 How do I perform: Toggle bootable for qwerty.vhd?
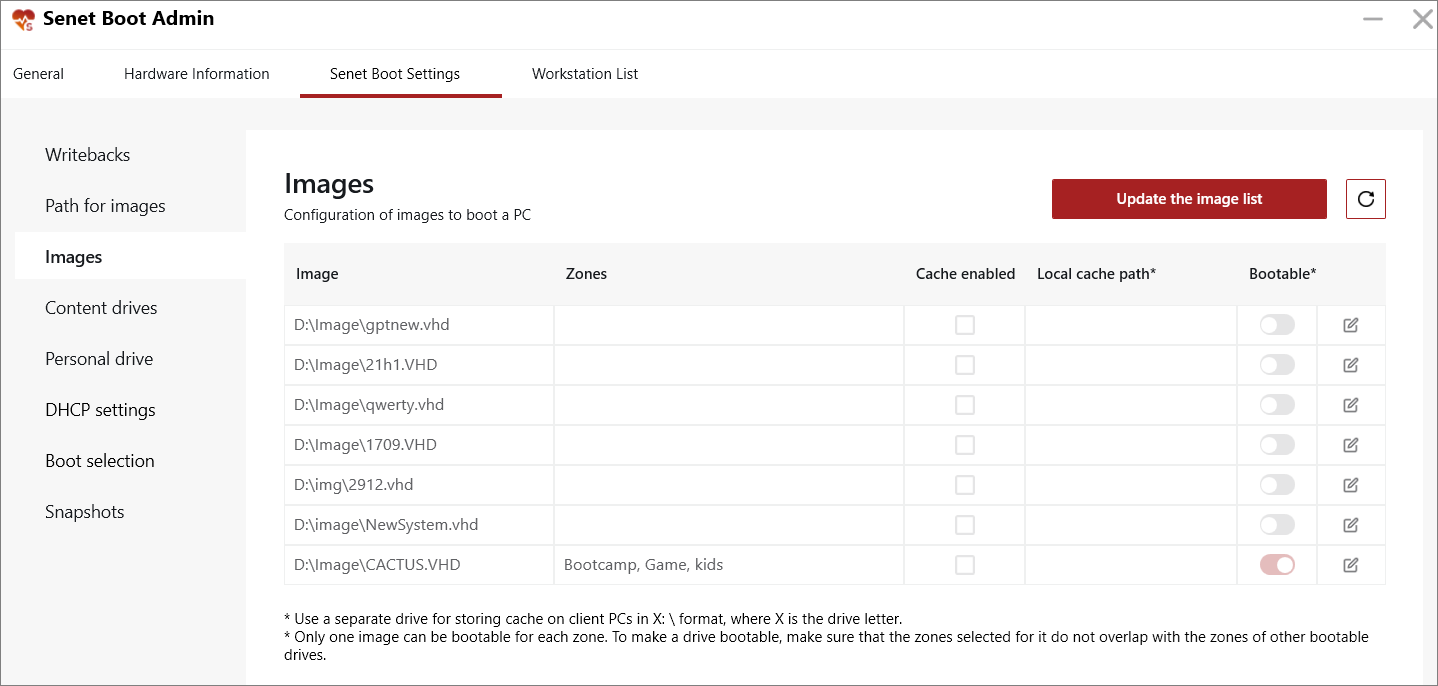[1277, 405]
